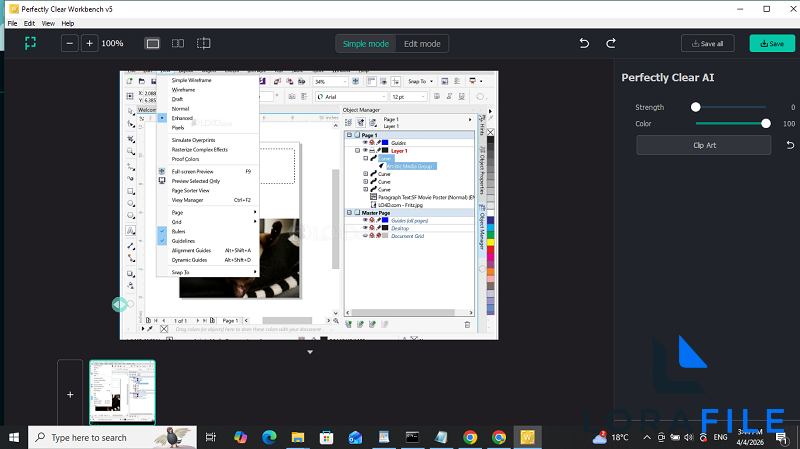
Task: Click the 100% zoom level readout
Action: point(112,43)
